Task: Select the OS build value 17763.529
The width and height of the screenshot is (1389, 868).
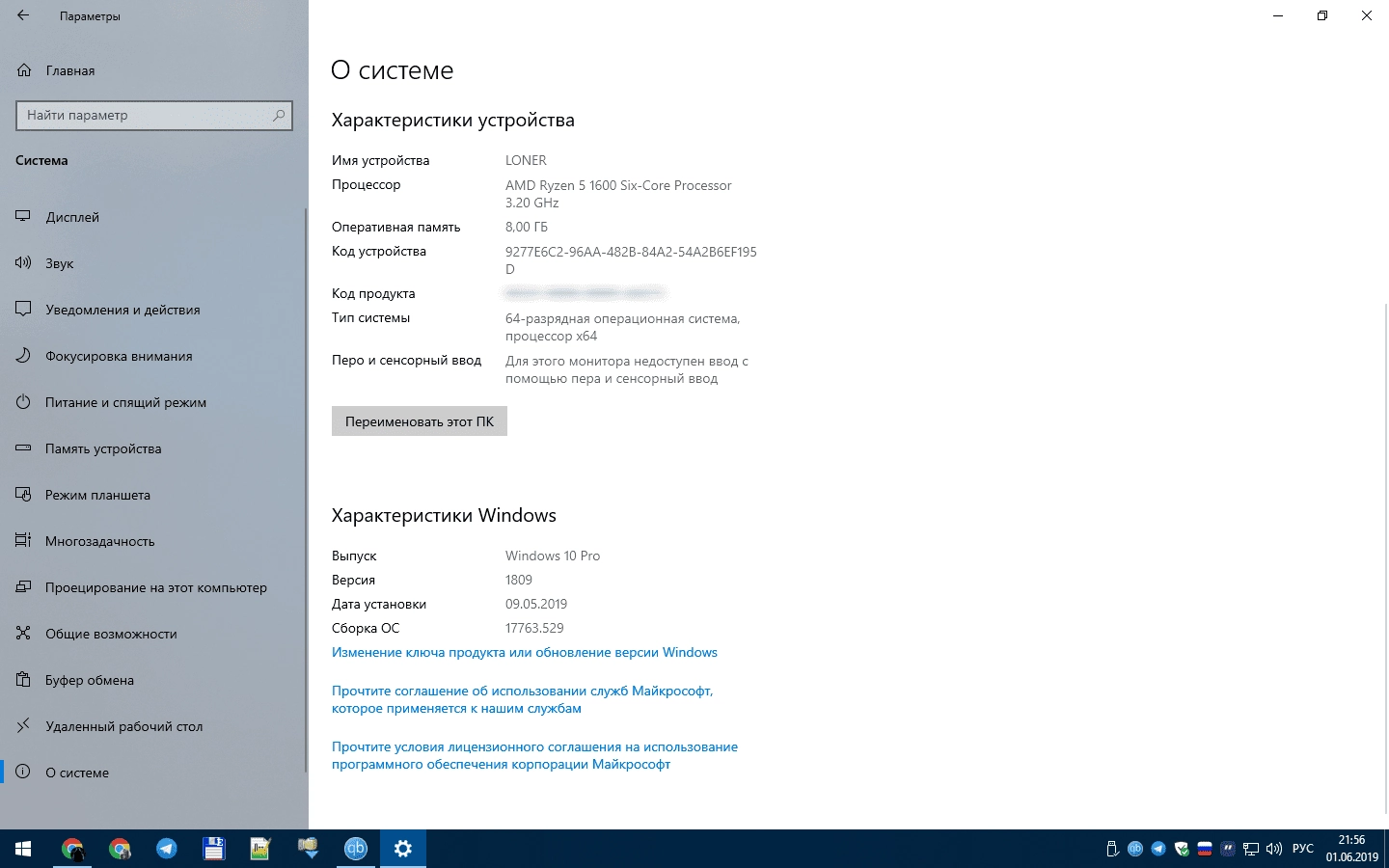Action: click(534, 628)
